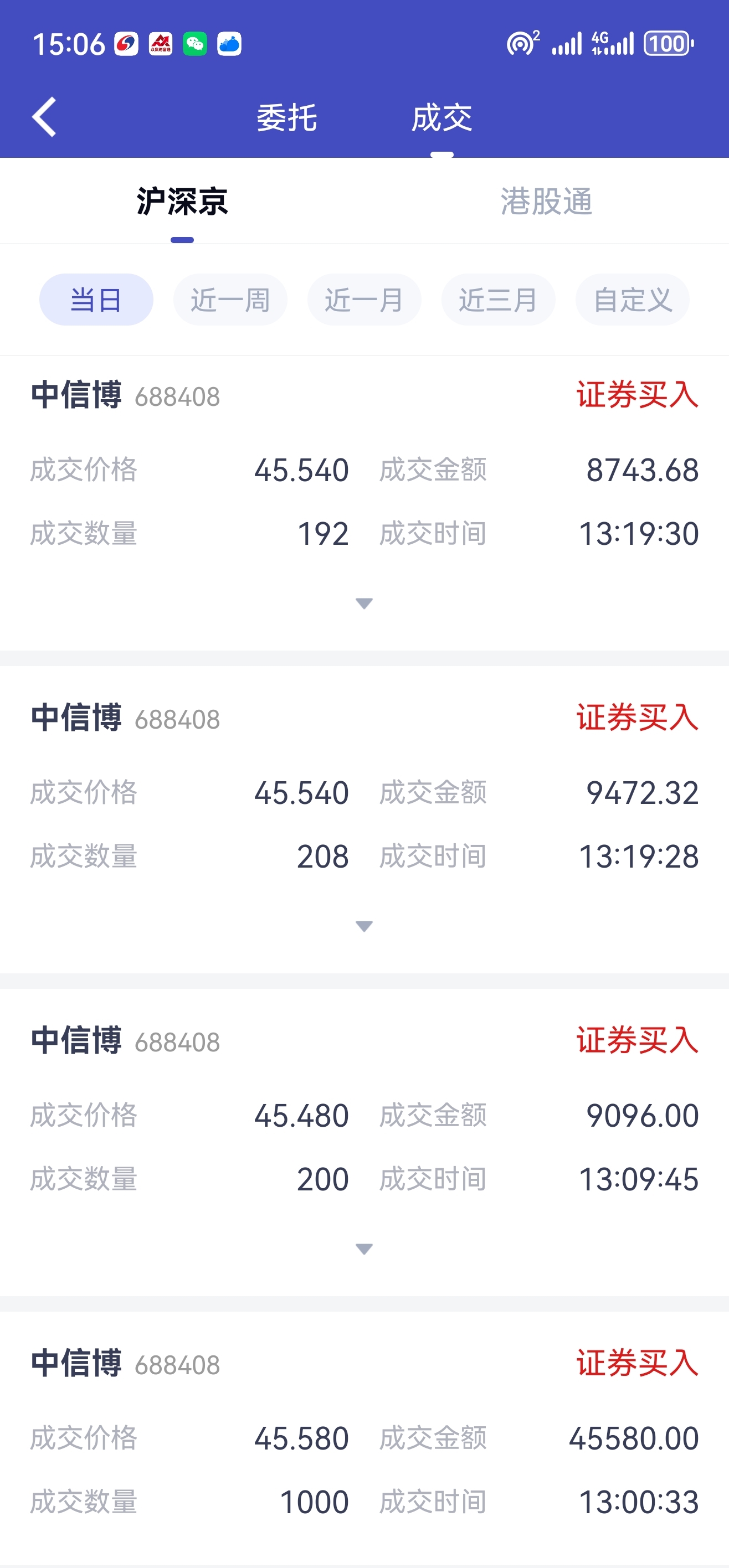Image resolution: width=729 pixels, height=1568 pixels.
Task: Tap the 4G signal strength icon
Action: pyautogui.click(x=613, y=44)
